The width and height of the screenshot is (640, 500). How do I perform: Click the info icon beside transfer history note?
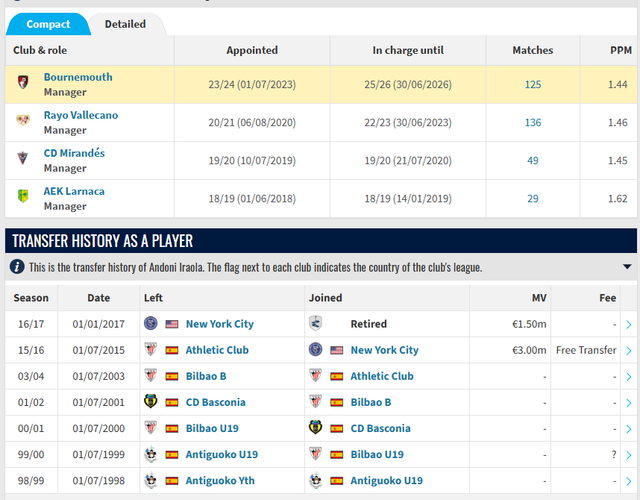(x=17, y=267)
